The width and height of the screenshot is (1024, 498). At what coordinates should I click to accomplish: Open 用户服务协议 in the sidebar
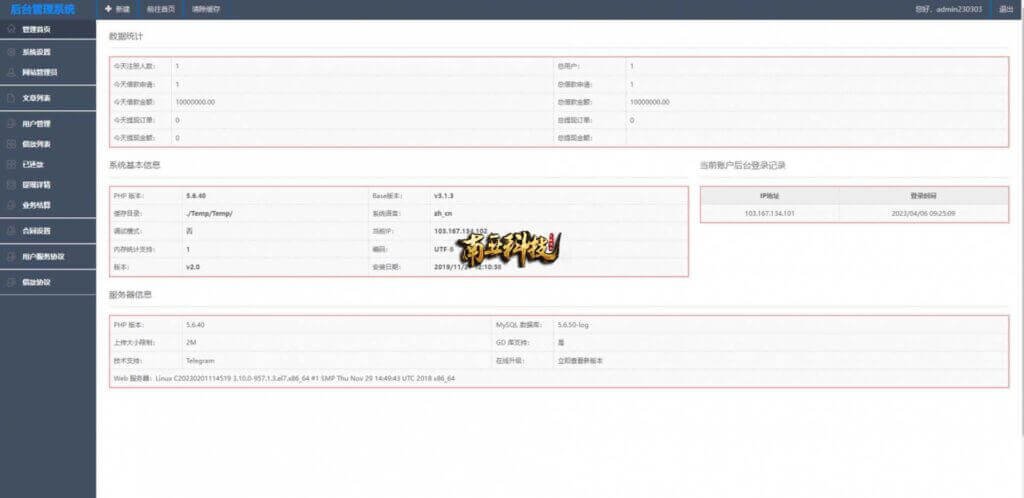(x=43, y=257)
